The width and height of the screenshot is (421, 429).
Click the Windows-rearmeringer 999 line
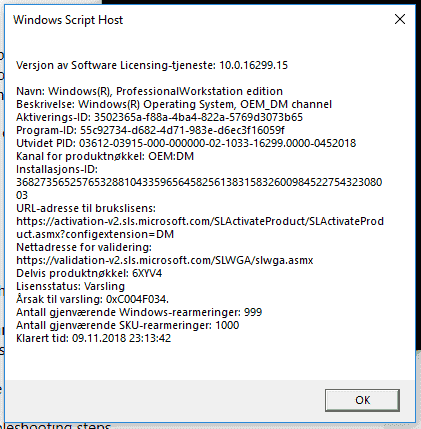click(139, 312)
